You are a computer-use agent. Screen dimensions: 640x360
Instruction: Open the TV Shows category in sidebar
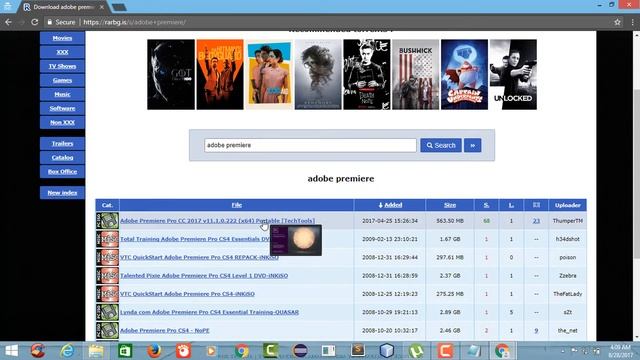point(62,66)
